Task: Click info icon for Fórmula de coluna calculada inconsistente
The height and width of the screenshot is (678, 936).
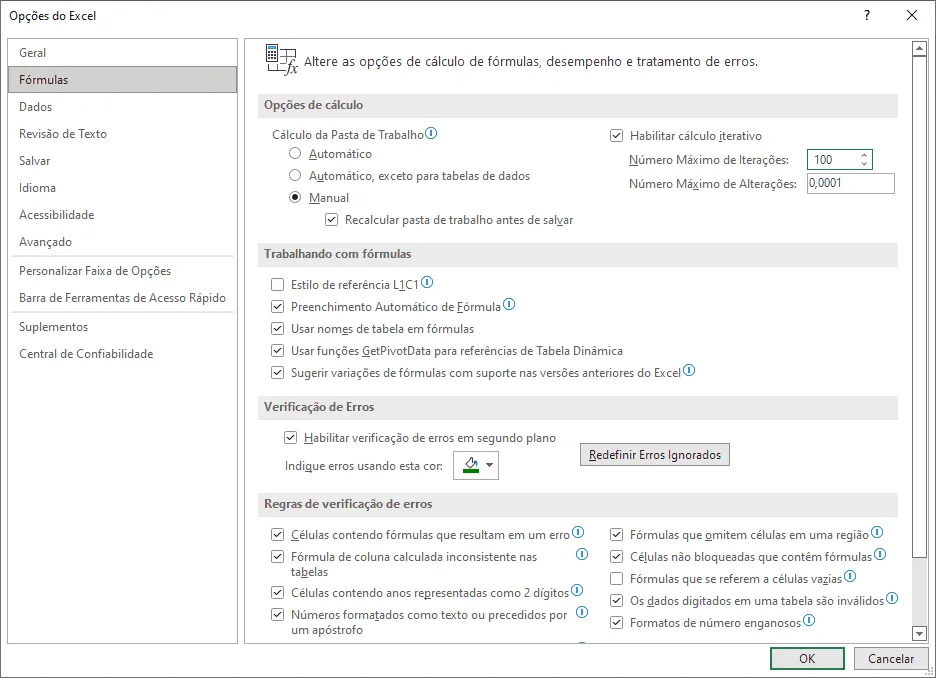Action: (582, 554)
